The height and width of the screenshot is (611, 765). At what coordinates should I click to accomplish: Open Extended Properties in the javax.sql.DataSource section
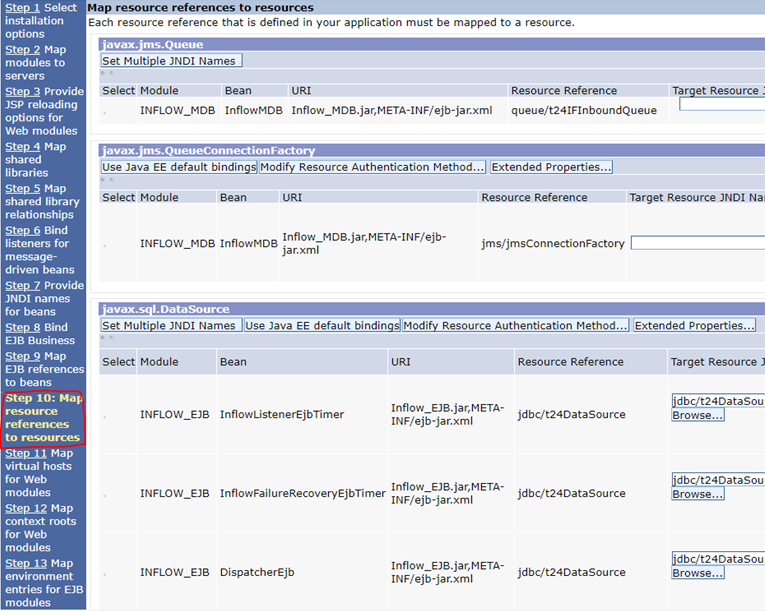[694, 325]
